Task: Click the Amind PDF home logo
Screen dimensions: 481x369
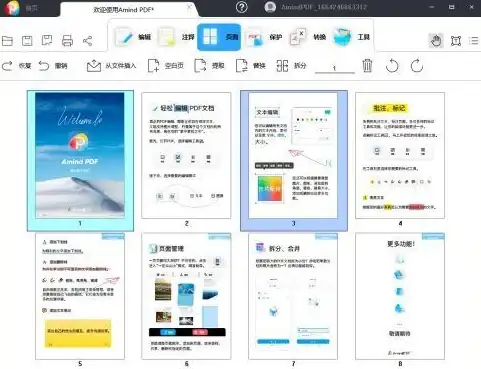Action: pyautogui.click(x=12, y=8)
